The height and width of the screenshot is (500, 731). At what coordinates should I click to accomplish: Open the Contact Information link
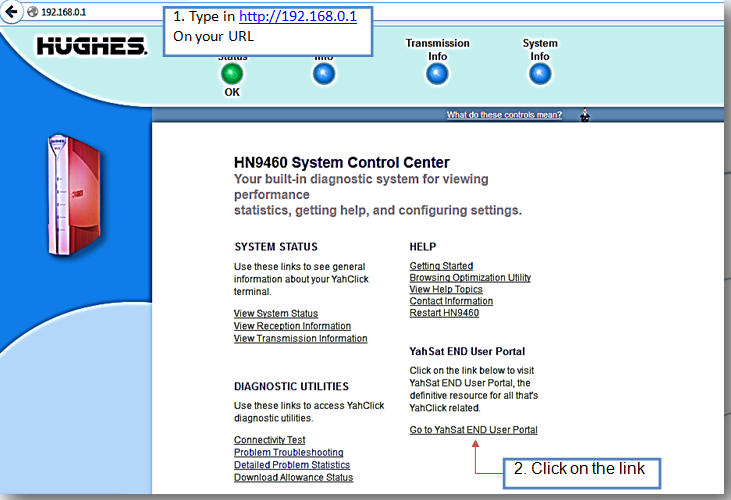(x=451, y=301)
